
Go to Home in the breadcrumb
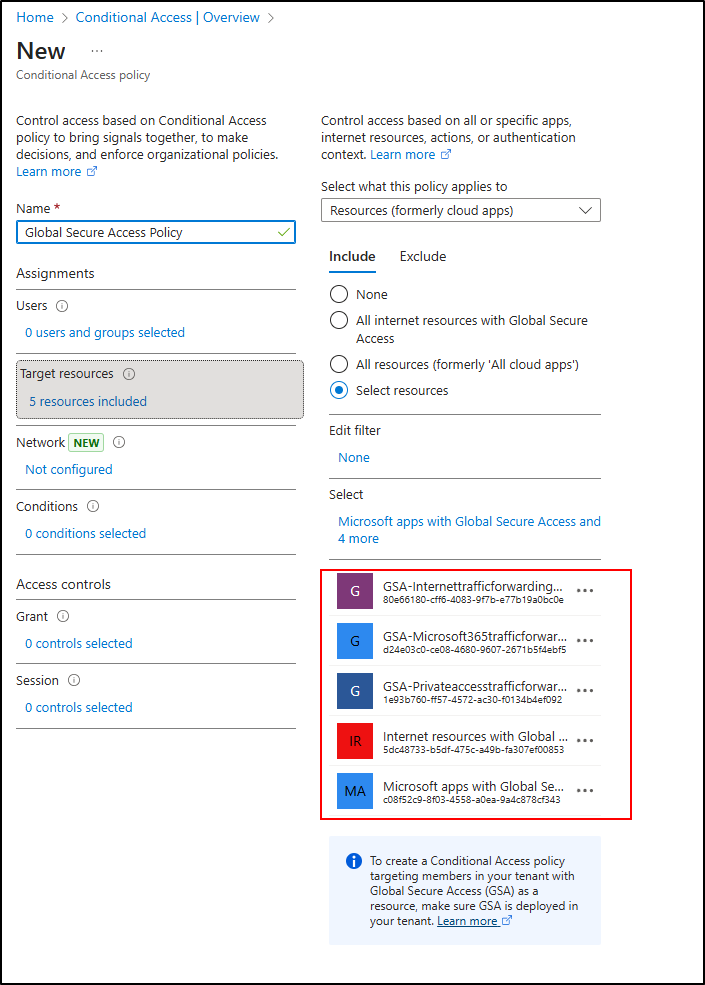35,18
